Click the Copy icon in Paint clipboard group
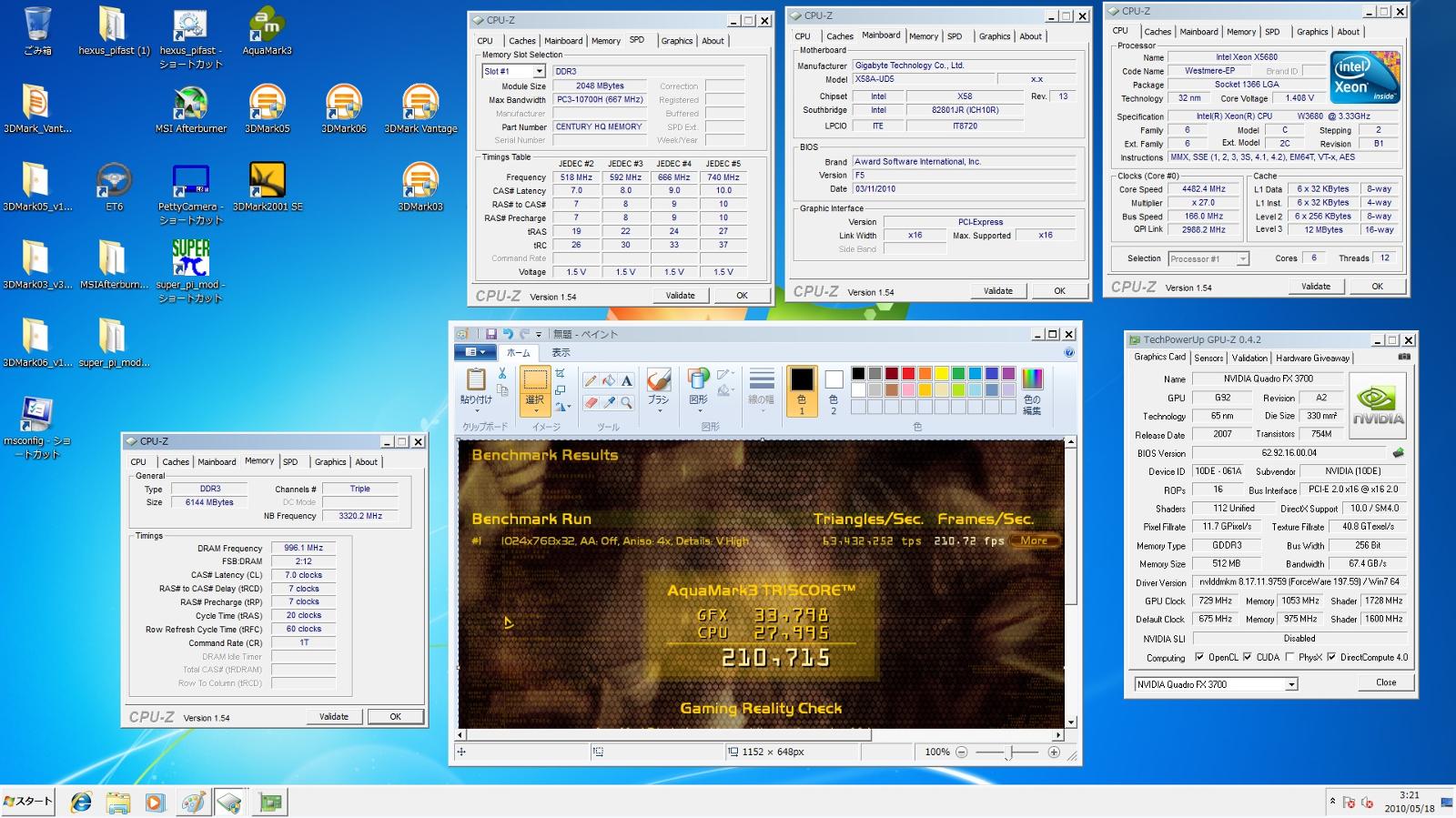The height and width of the screenshot is (818, 1456). pyautogui.click(x=502, y=390)
